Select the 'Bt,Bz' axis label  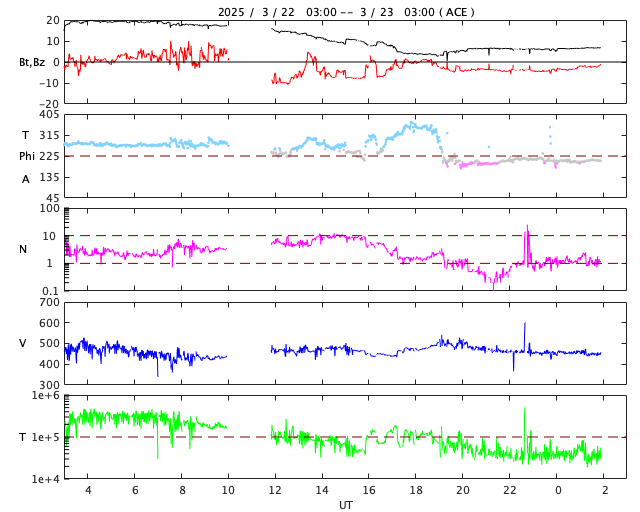pos(32,62)
